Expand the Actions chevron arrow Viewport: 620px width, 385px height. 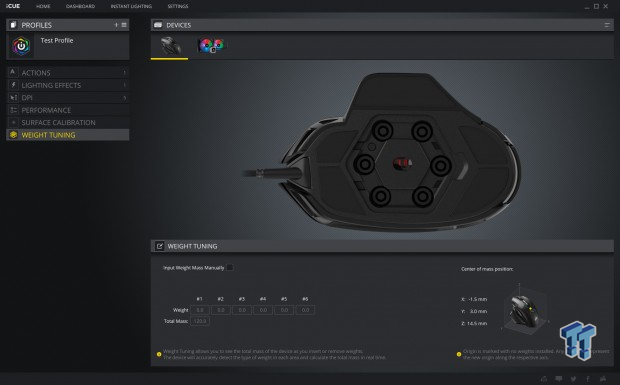click(x=125, y=73)
